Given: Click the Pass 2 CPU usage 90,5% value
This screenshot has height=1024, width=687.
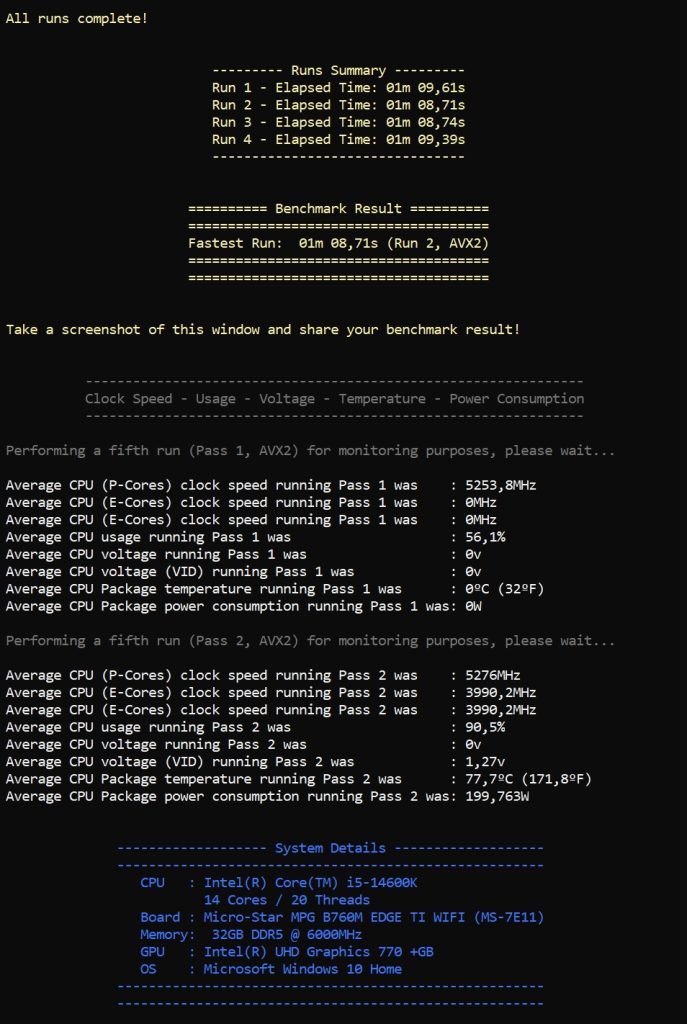Looking at the screenshot, I should (485, 727).
